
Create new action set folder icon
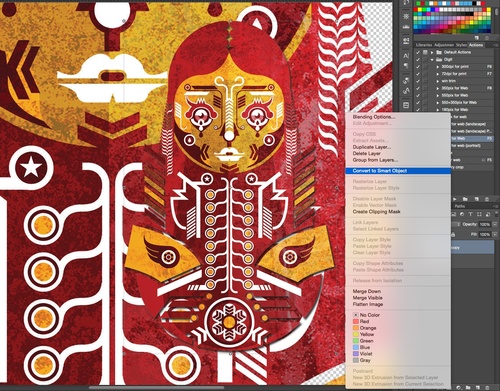tap(465, 199)
